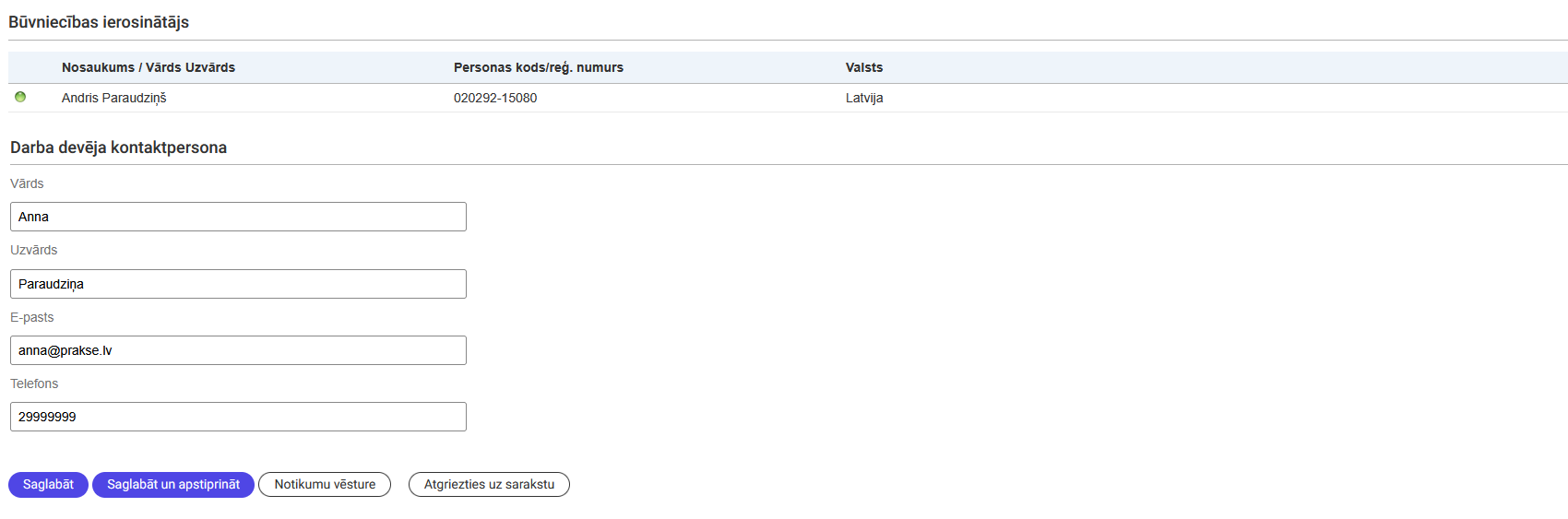Click the Uzvārds field label
Screen dimensions: 1568x519
point(34,250)
